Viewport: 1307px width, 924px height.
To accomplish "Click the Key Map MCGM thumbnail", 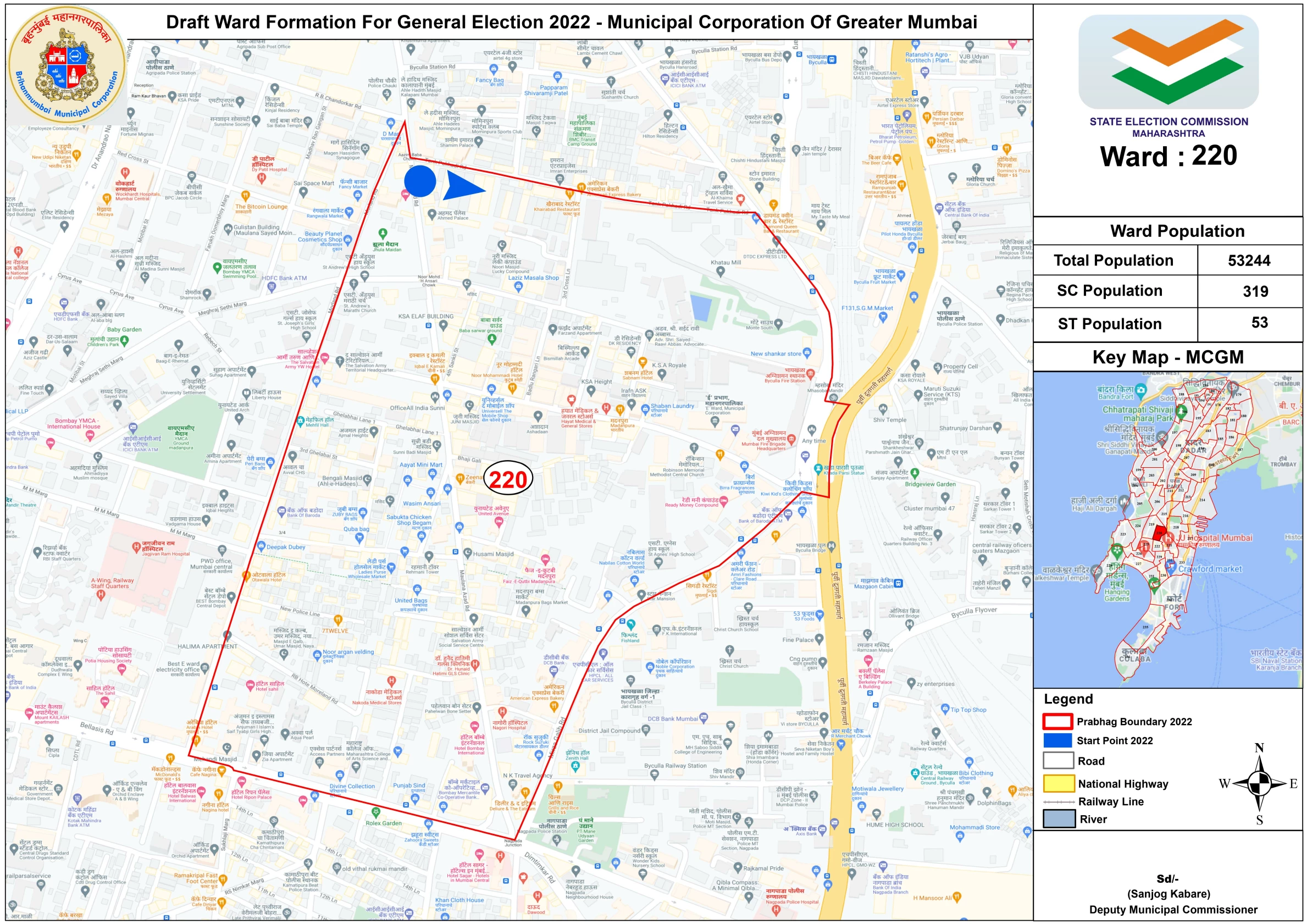I will (x=1167, y=529).
